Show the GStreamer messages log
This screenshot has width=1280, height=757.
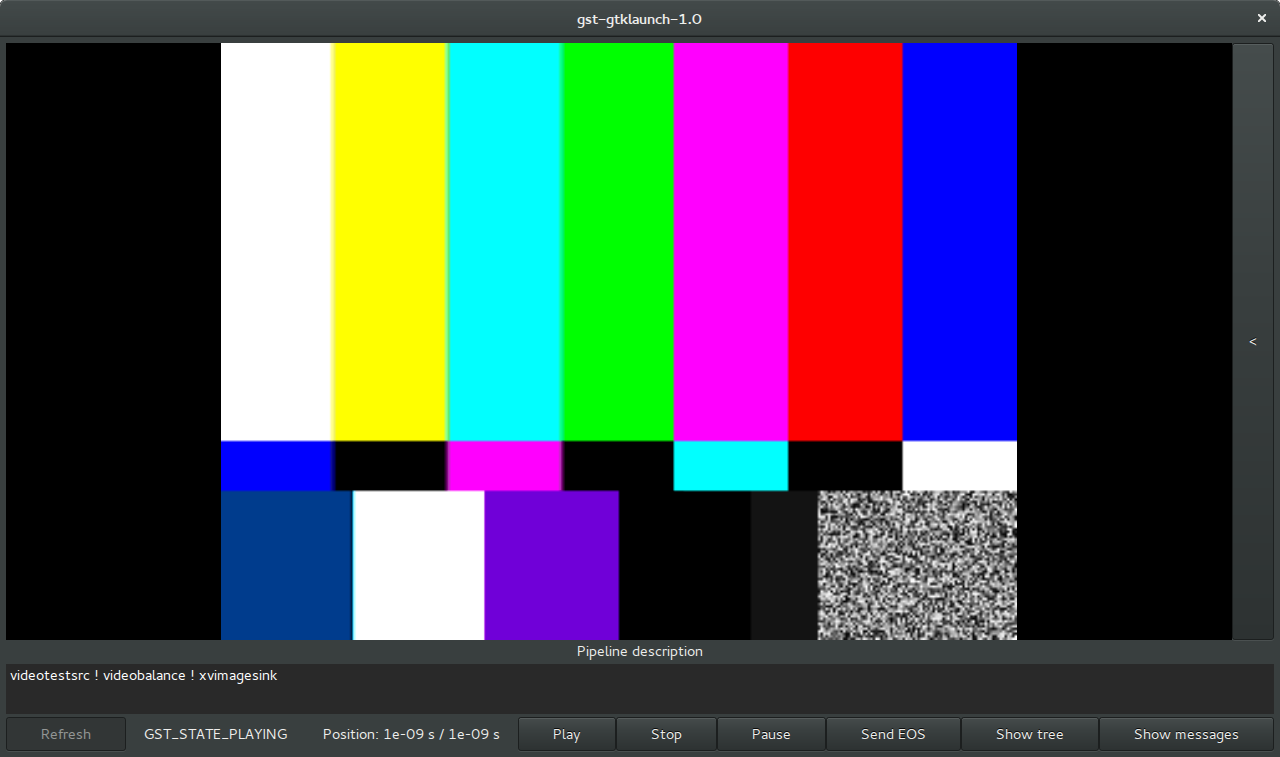coord(1186,733)
